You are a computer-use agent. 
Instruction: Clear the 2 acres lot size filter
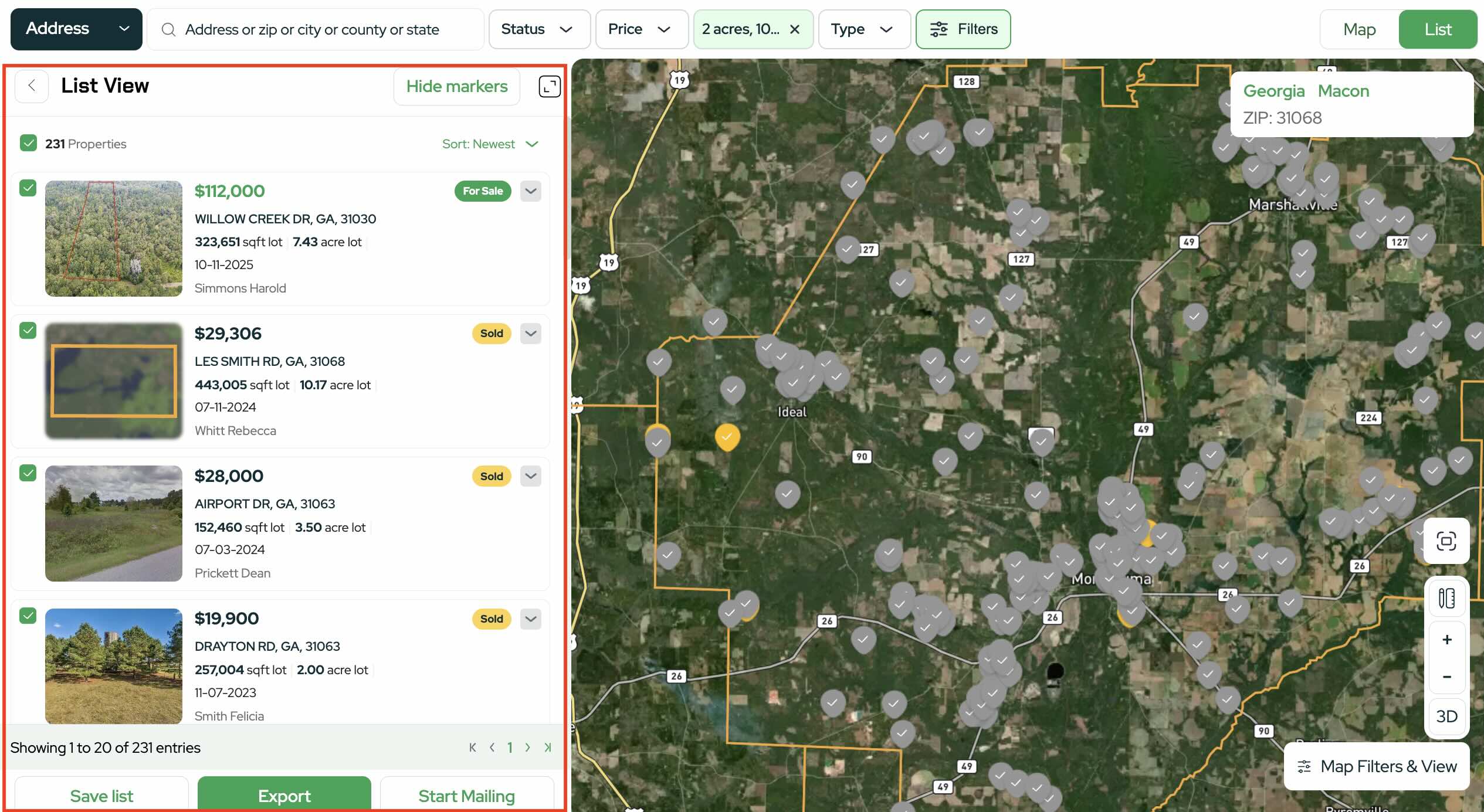[x=795, y=29]
